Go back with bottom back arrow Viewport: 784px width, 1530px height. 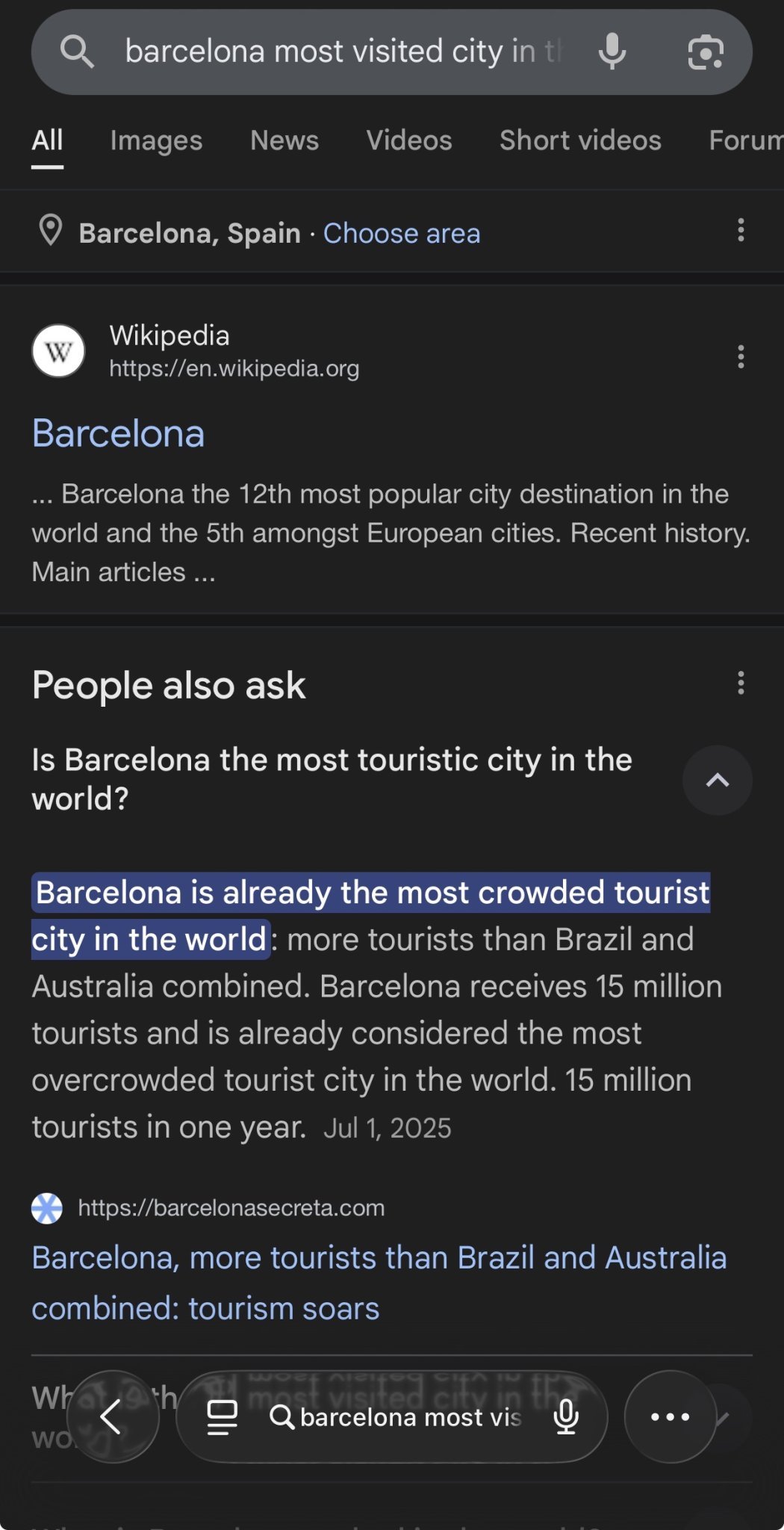pos(112,1416)
